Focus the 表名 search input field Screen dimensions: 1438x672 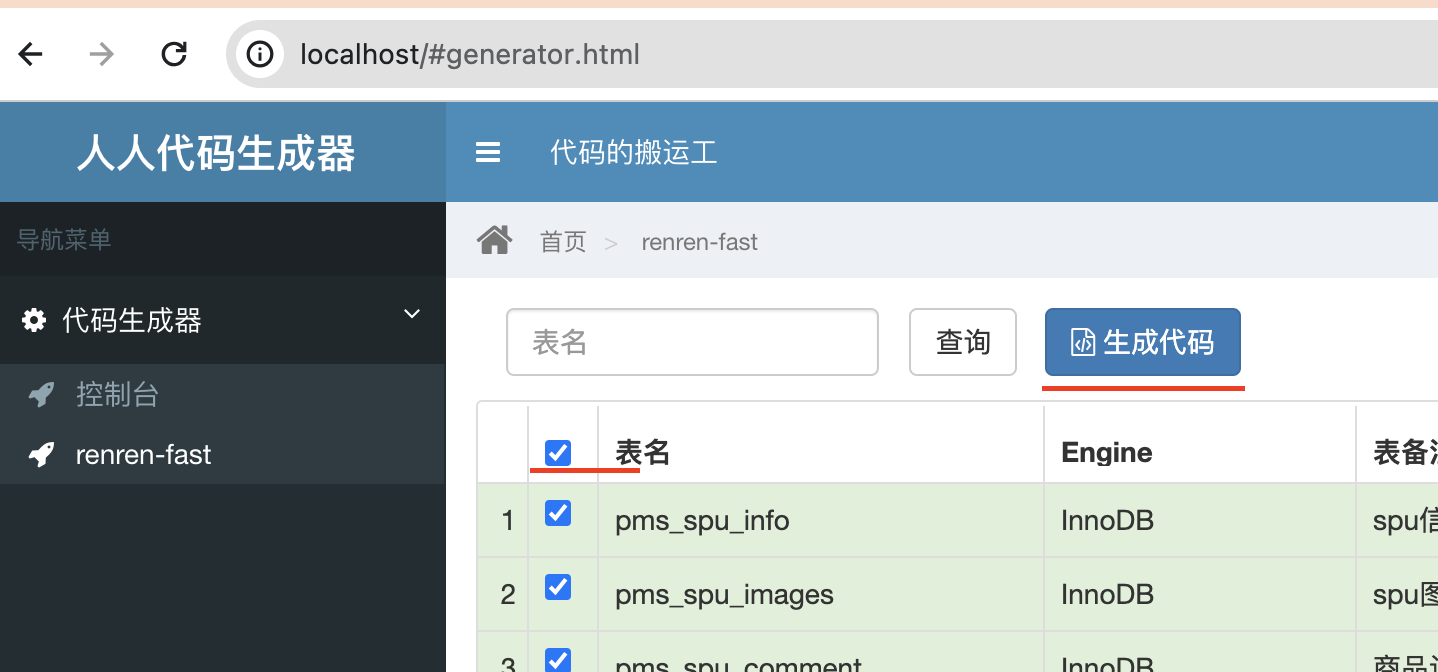692,342
